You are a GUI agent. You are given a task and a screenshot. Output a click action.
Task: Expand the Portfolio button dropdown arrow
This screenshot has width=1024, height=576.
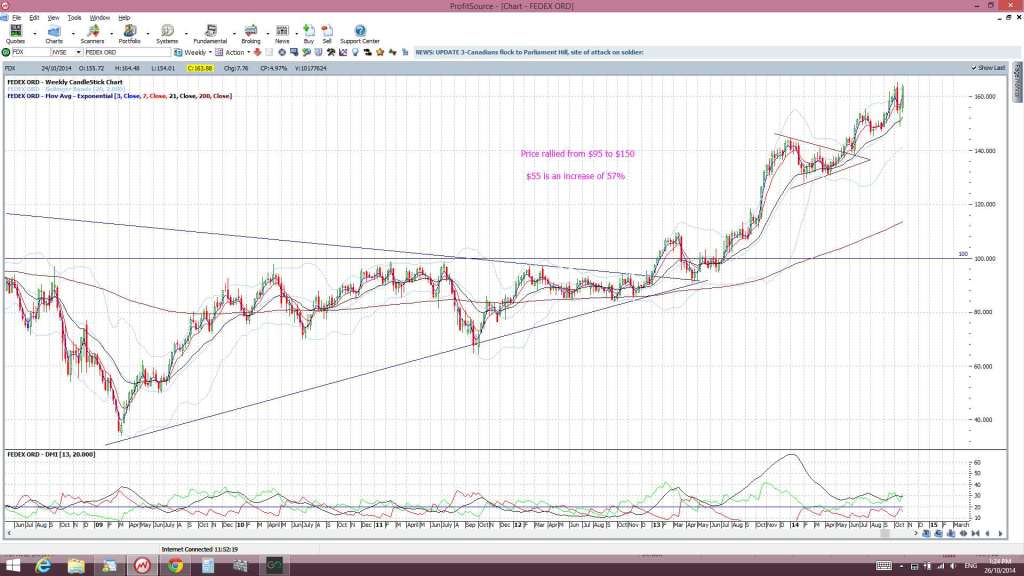click(148, 33)
